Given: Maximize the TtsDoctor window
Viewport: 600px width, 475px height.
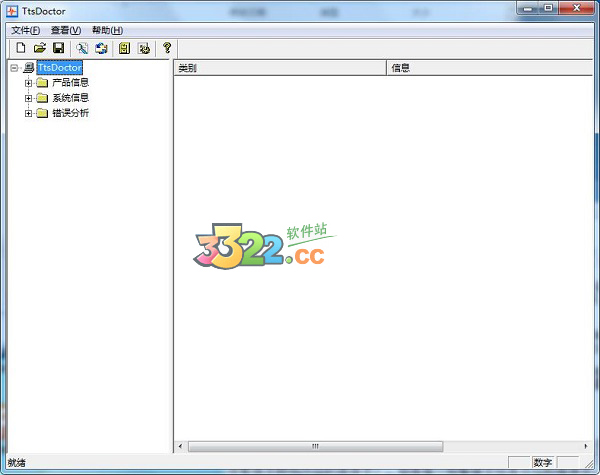Looking at the screenshot, I should (549, 8).
